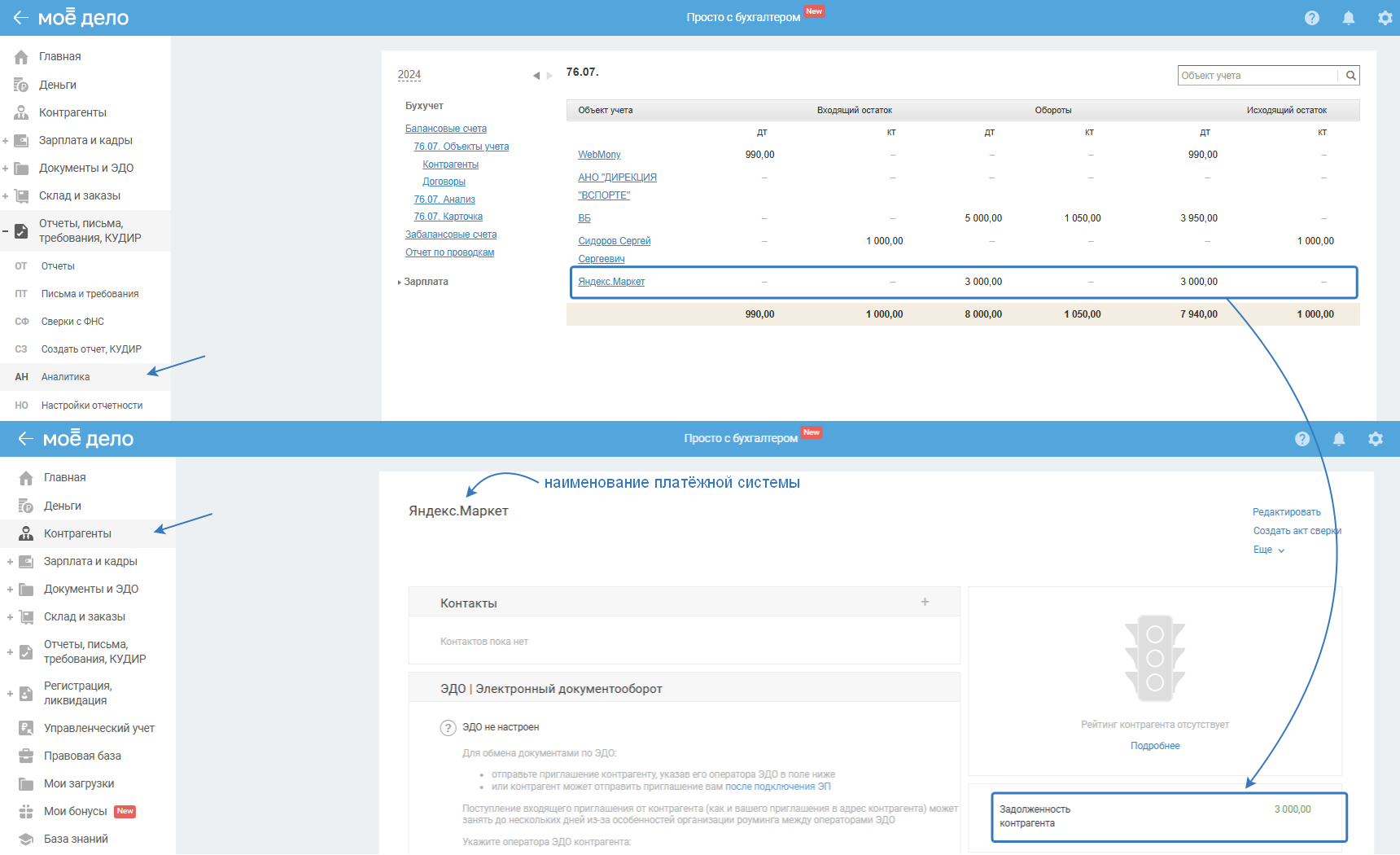Click the back arrow in the lower screenshot header
Viewport: 1400px width, 855px height.
tap(25, 438)
